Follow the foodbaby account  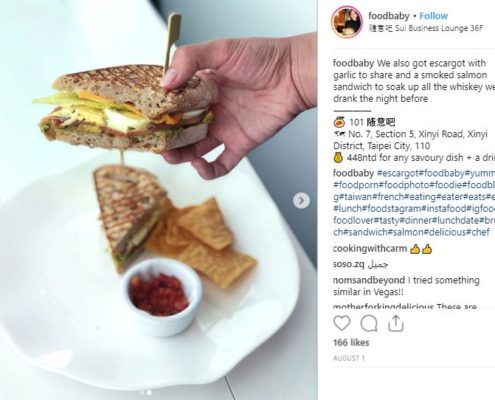tap(433, 16)
